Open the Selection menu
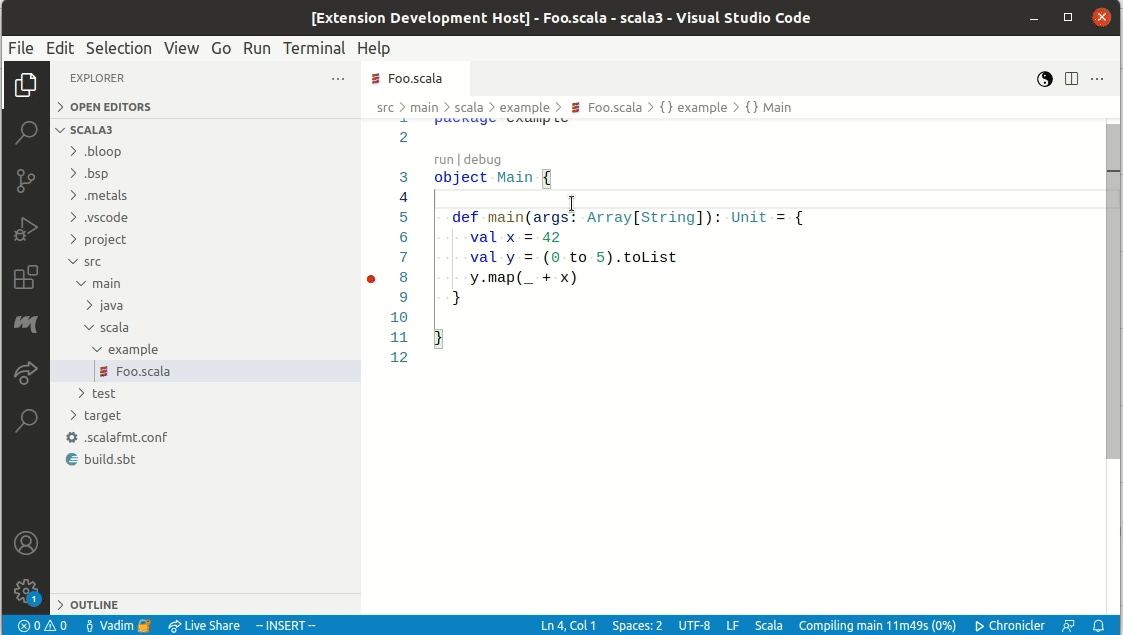The height and width of the screenshot is (635, 1123). pos(119,48)
